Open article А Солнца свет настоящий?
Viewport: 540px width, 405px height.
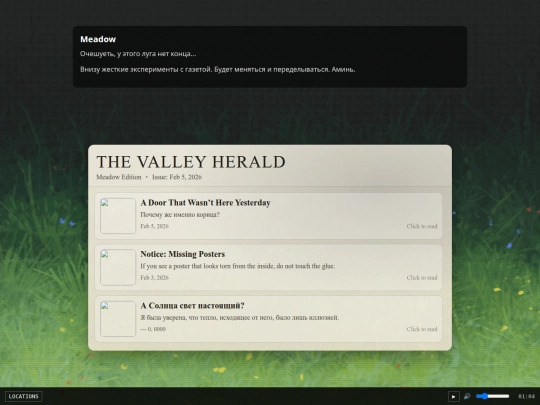click(x=269, y=319)
